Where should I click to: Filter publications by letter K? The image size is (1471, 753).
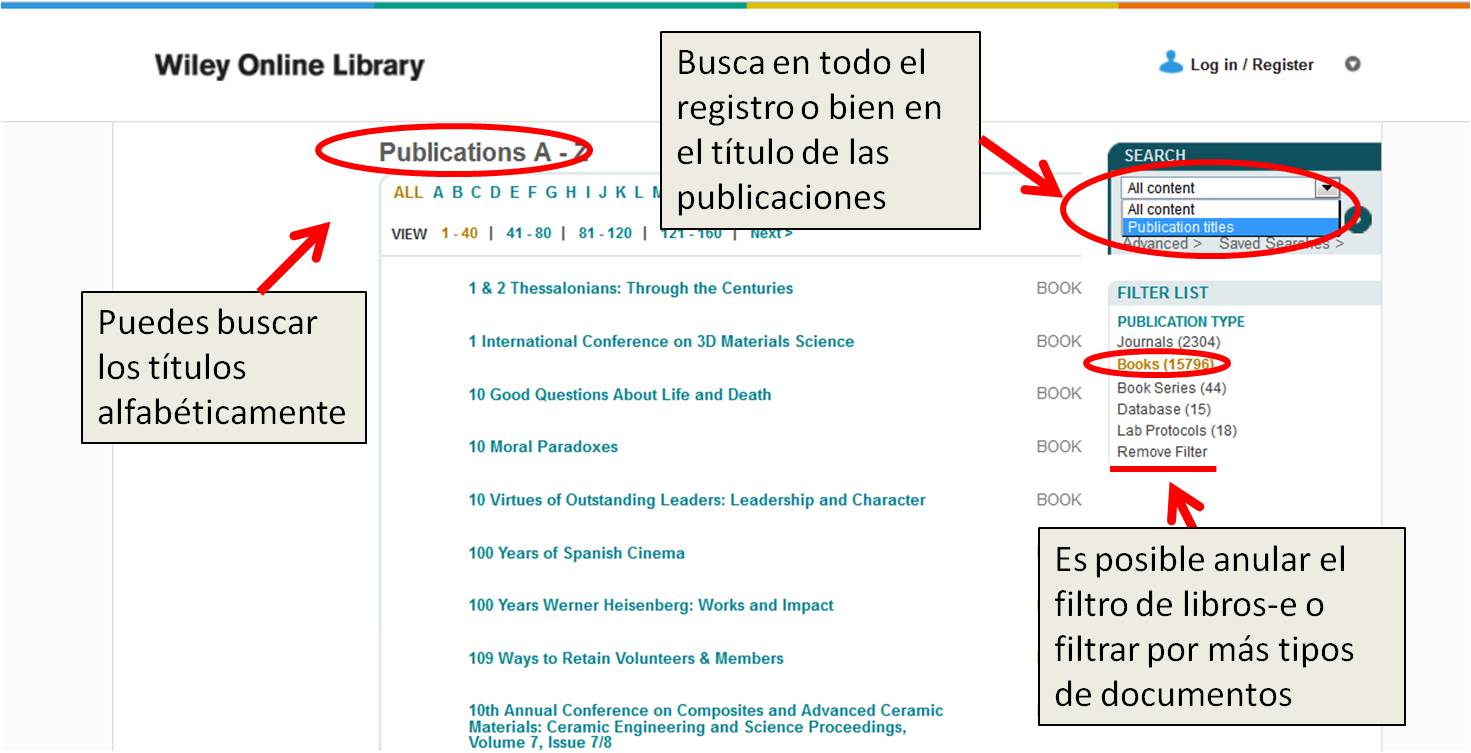(621, 193)
